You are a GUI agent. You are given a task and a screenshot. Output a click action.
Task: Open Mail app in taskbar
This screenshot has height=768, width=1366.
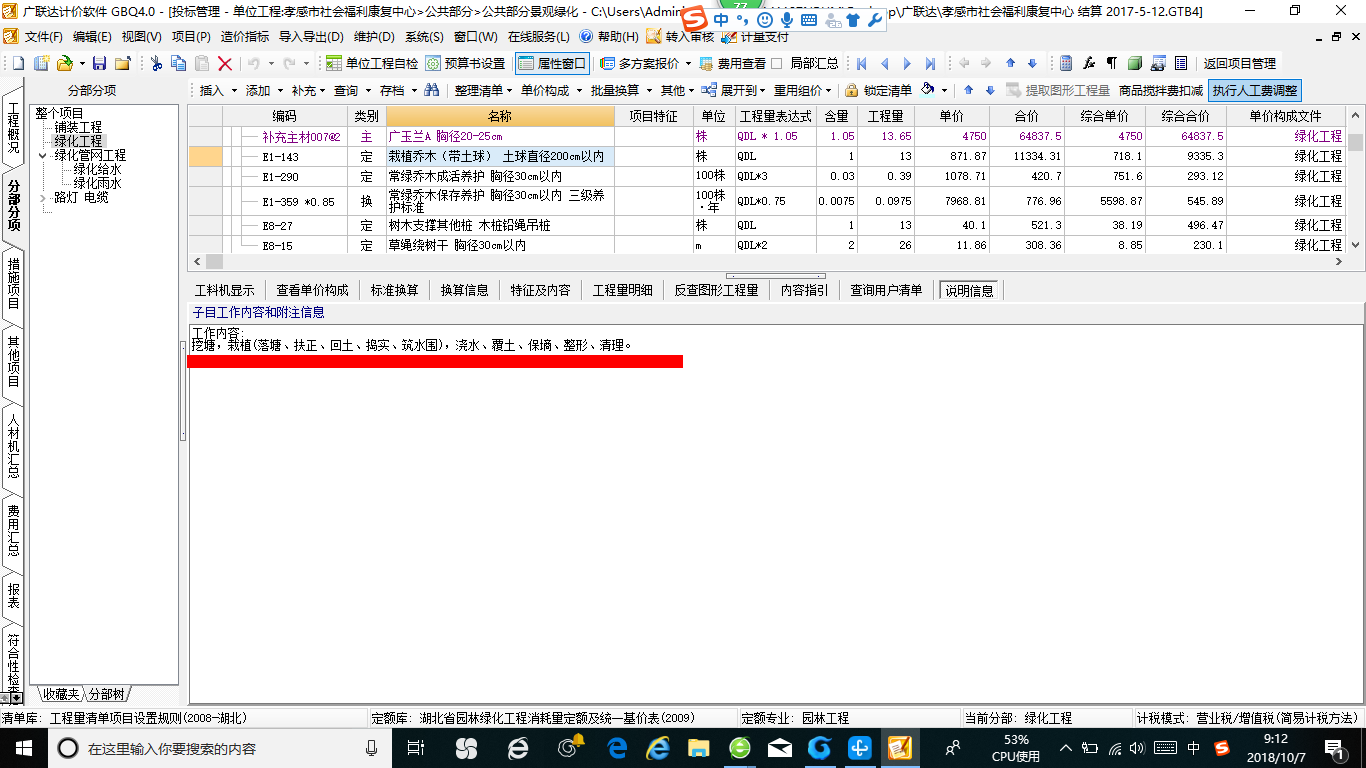[780, 747]
